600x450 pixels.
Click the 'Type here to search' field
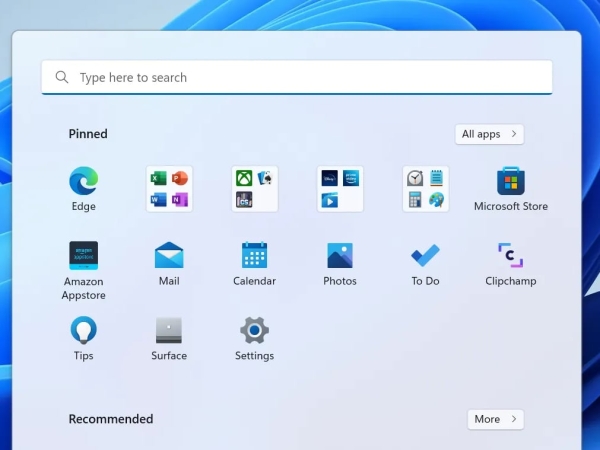point(297,77)
